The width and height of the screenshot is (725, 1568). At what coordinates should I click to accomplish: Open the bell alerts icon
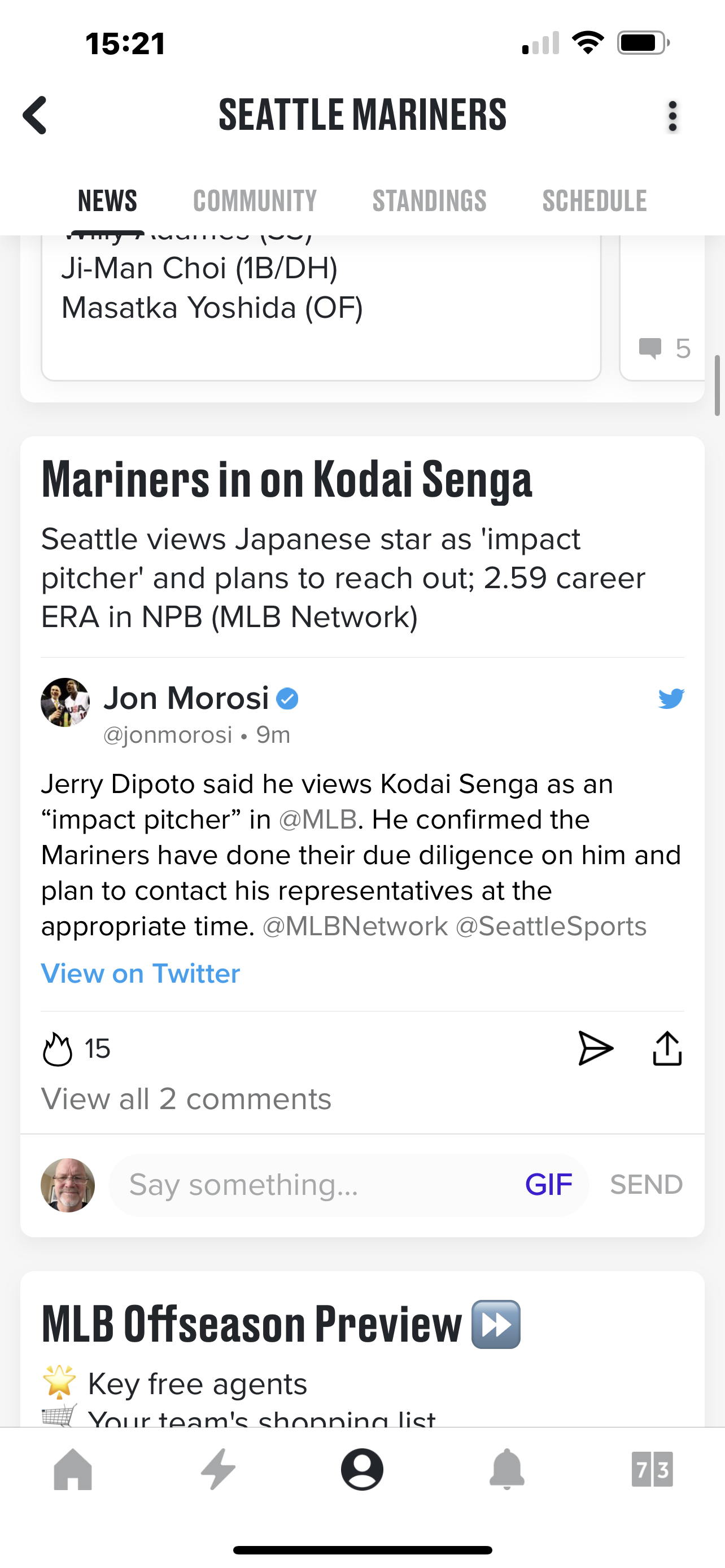pyautogui.click(x=507, y=1469)
